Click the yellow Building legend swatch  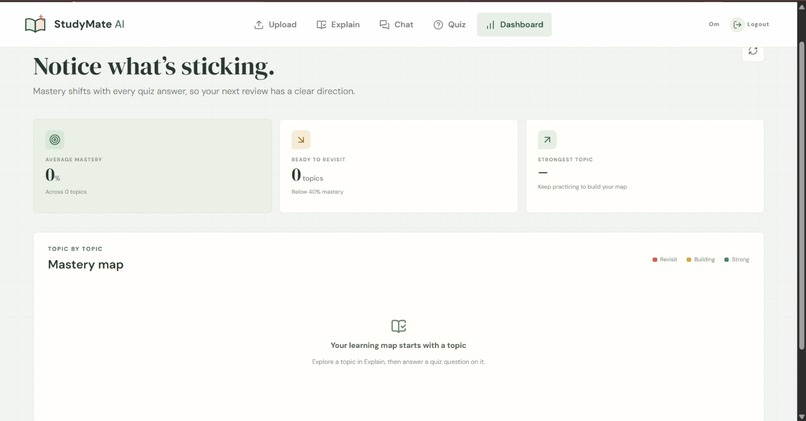click(x=689, y=260)
